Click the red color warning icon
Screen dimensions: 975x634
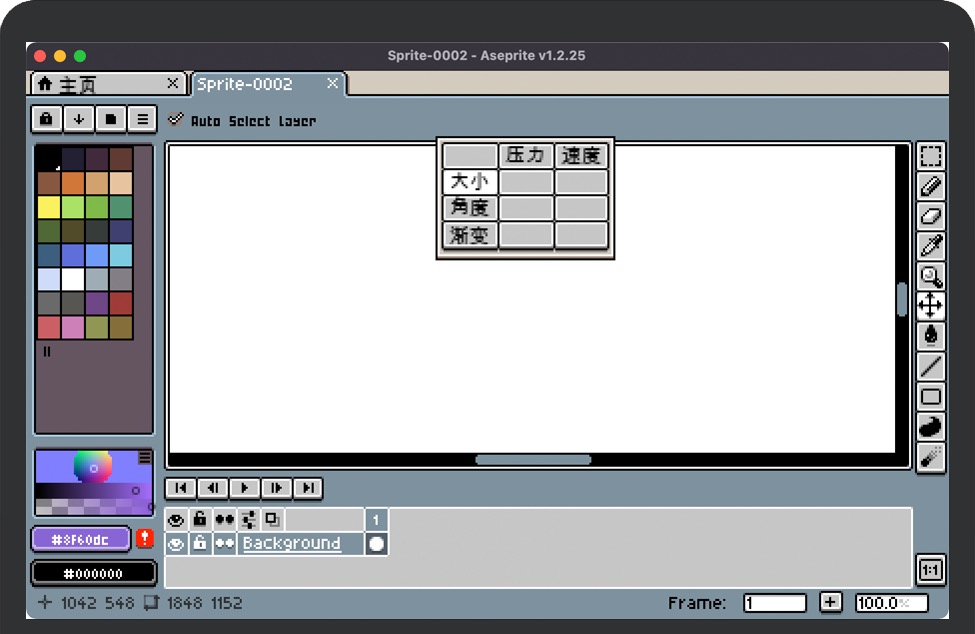coord(145,538)
